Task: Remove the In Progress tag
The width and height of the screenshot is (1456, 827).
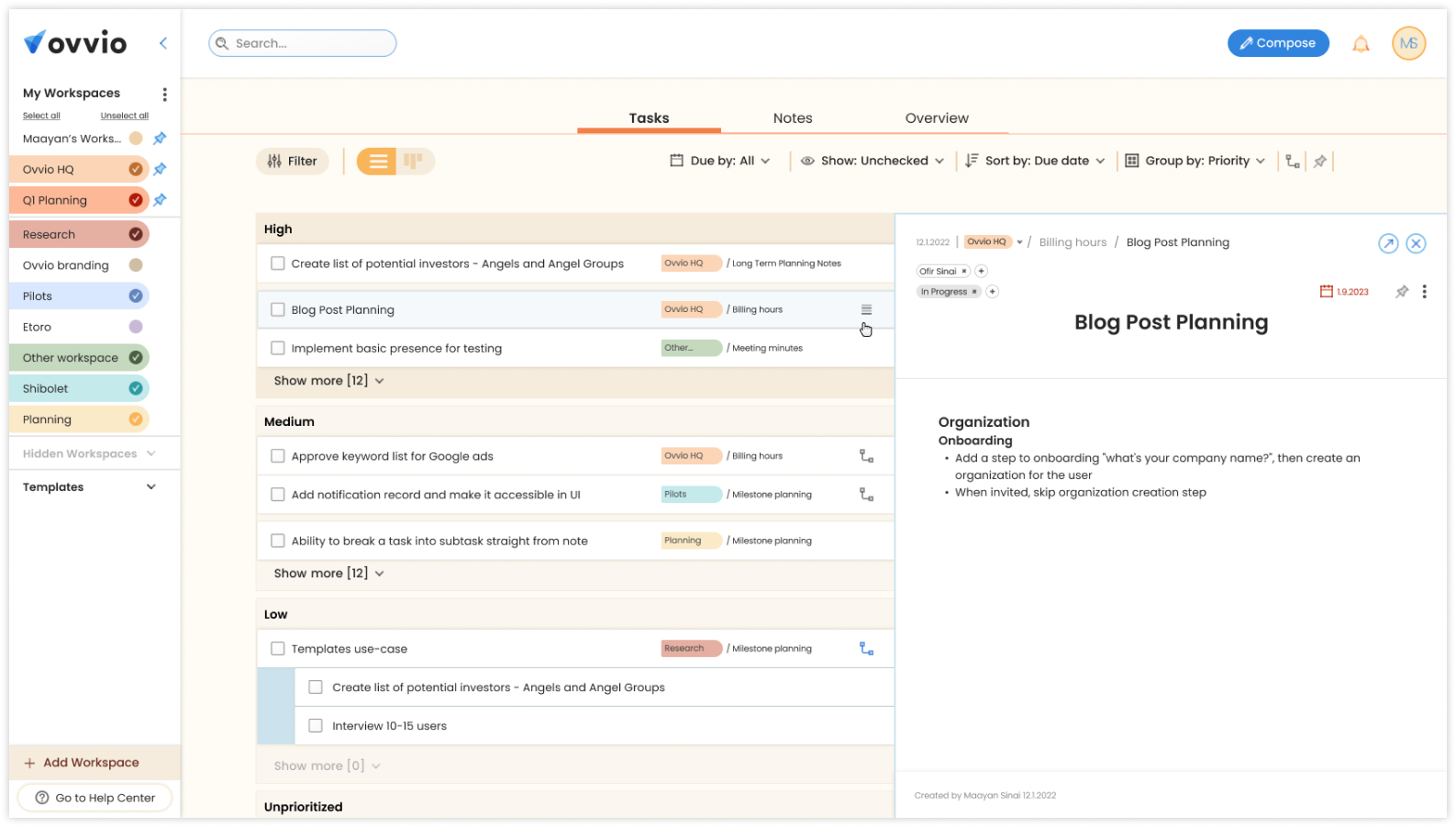Action: [974, 292]
